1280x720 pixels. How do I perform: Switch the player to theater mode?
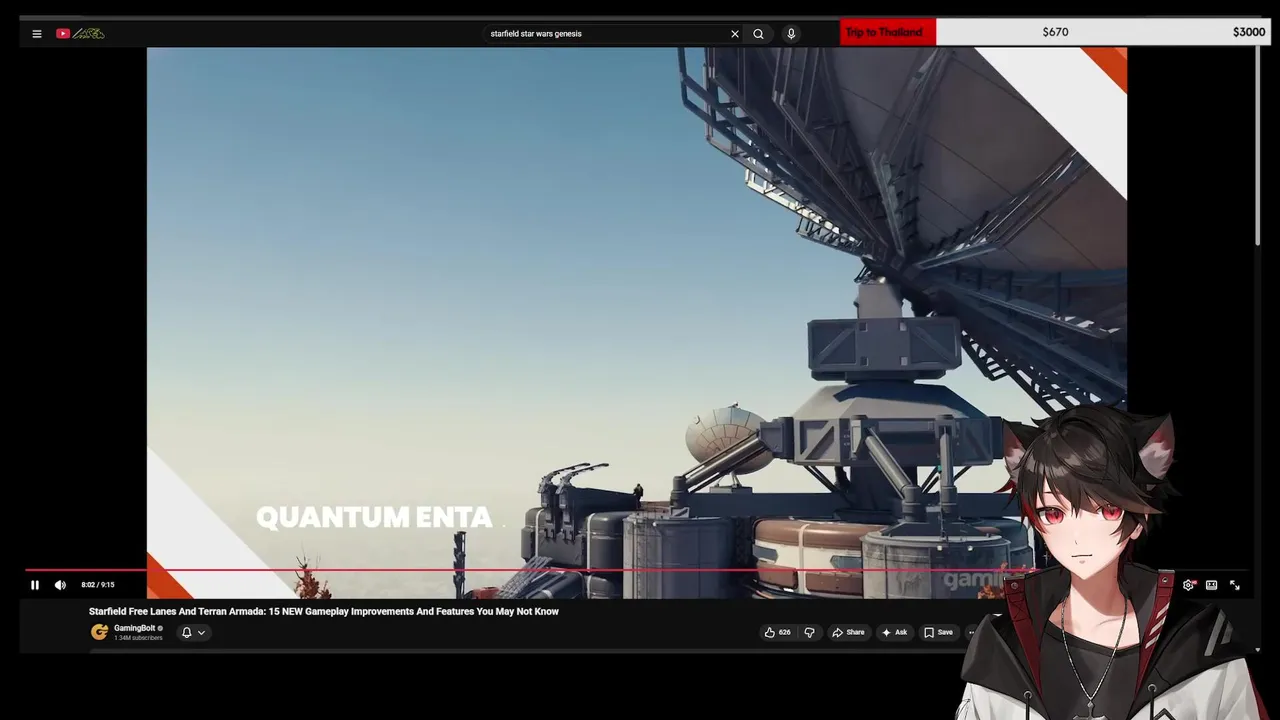click(x=1211, y=585)
